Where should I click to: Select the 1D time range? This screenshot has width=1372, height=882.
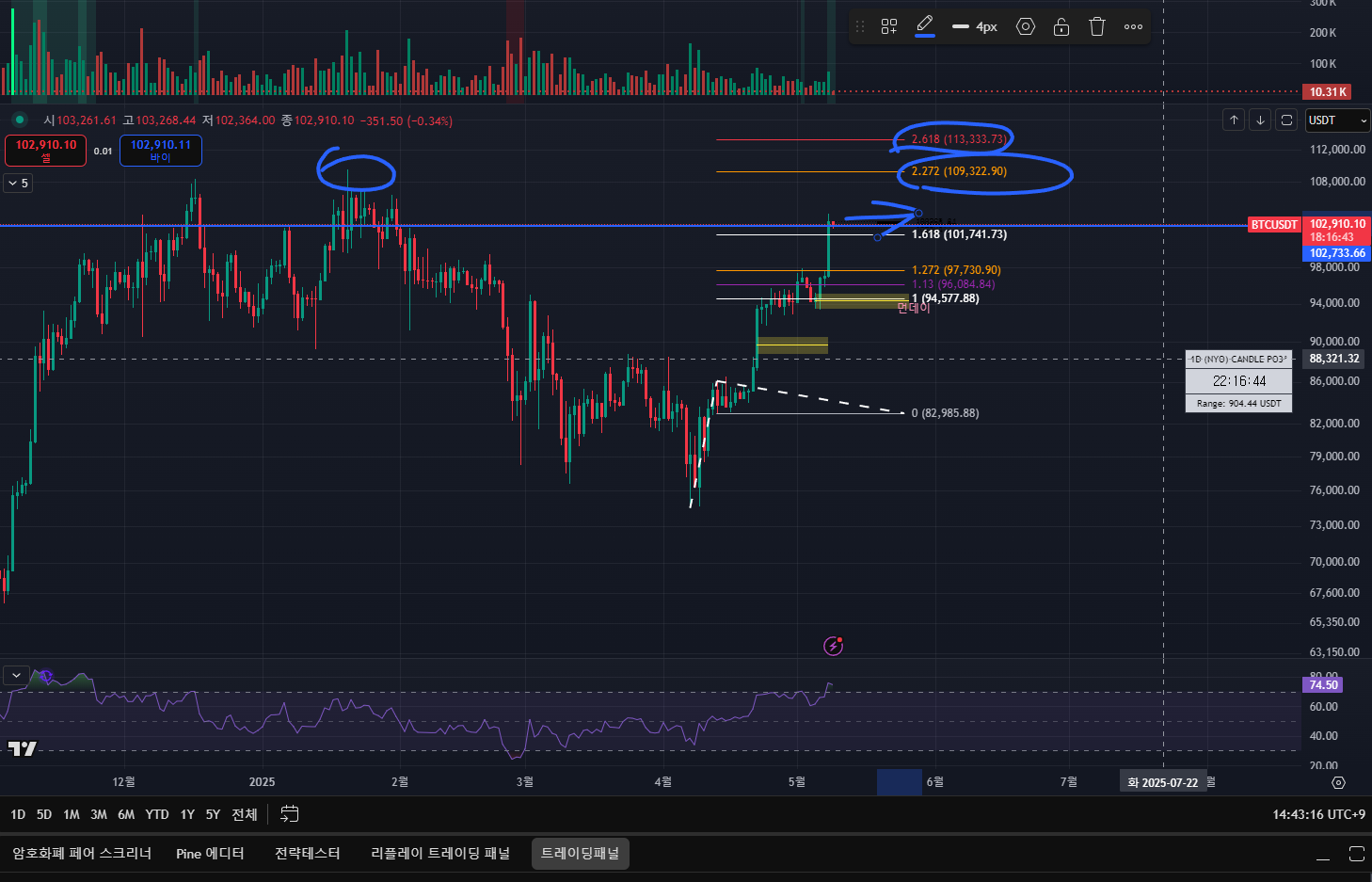point(18,814)
